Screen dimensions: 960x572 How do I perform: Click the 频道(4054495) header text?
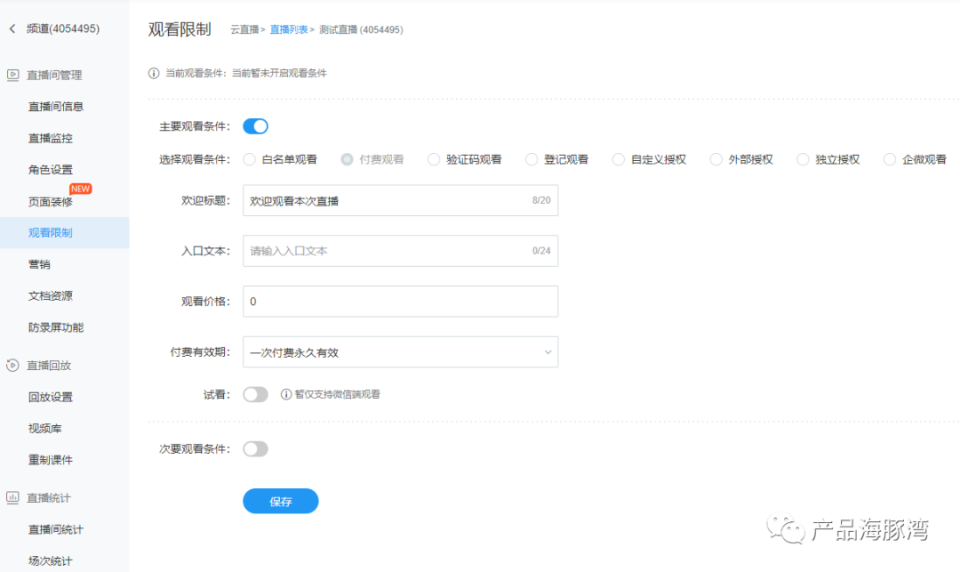pos(63,29)
